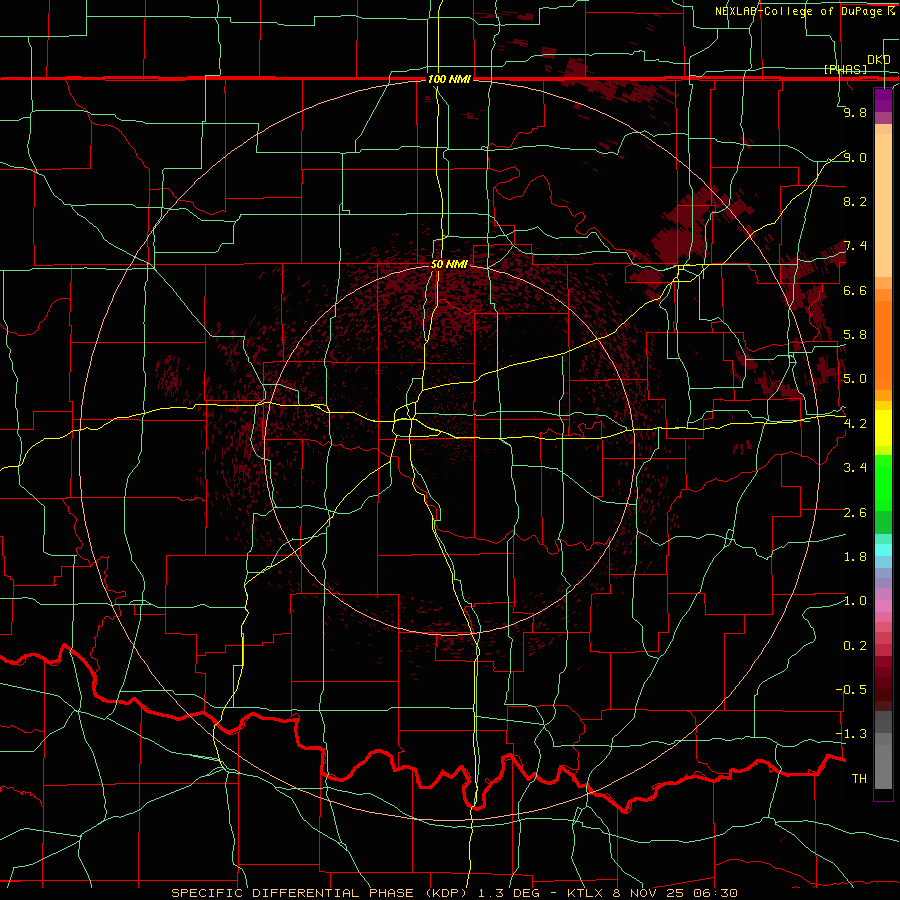Click the gray bottom segment of color bar
This screenshot has width=900, height=900.
(x=883, y=766)
